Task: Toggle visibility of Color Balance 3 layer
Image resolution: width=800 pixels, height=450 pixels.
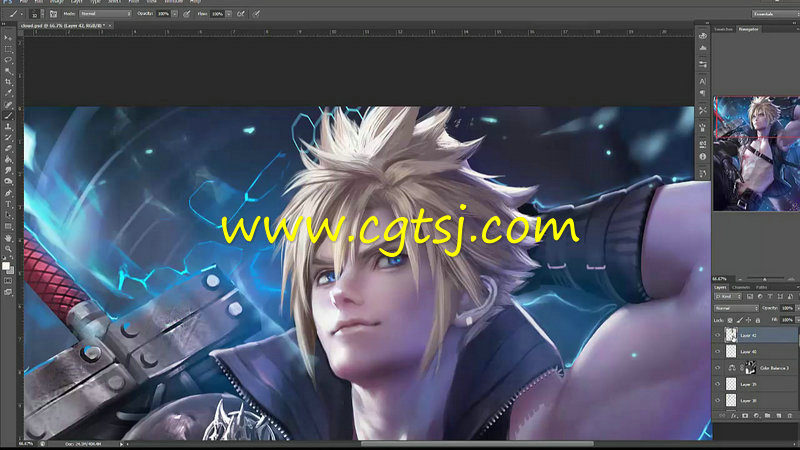Action: (718, 368)
